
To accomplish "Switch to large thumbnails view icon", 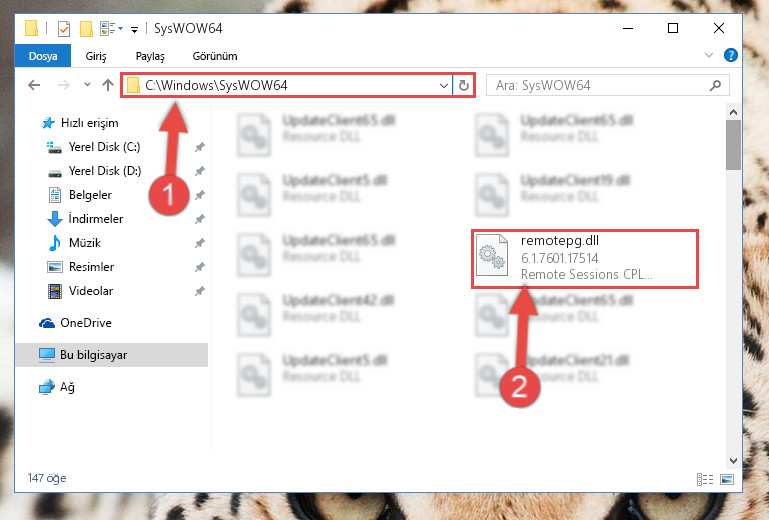I will pos(727,479).
